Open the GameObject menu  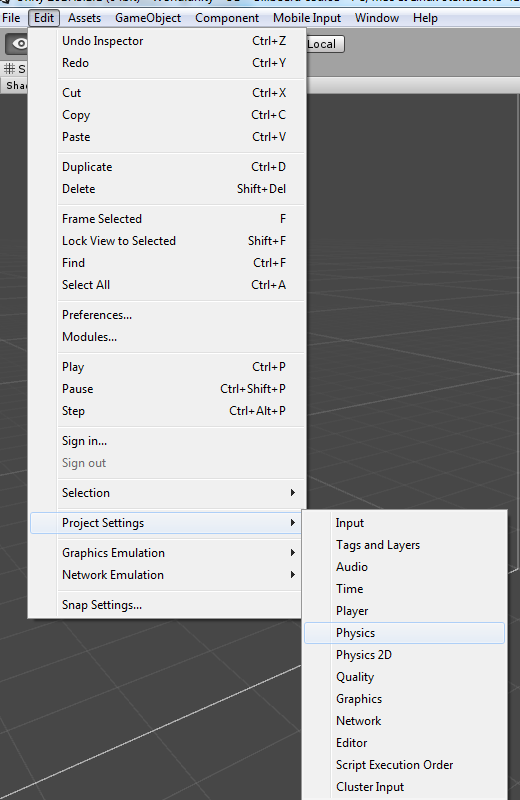tap(148, 18)
